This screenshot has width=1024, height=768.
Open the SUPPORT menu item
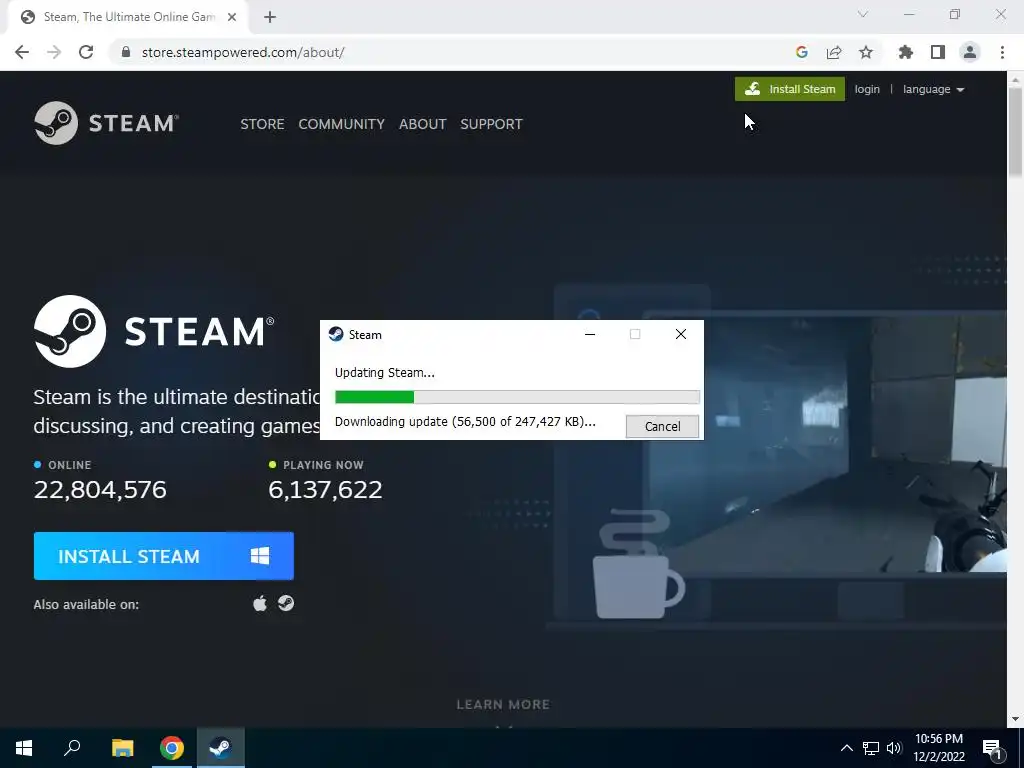tap(491, 124)
